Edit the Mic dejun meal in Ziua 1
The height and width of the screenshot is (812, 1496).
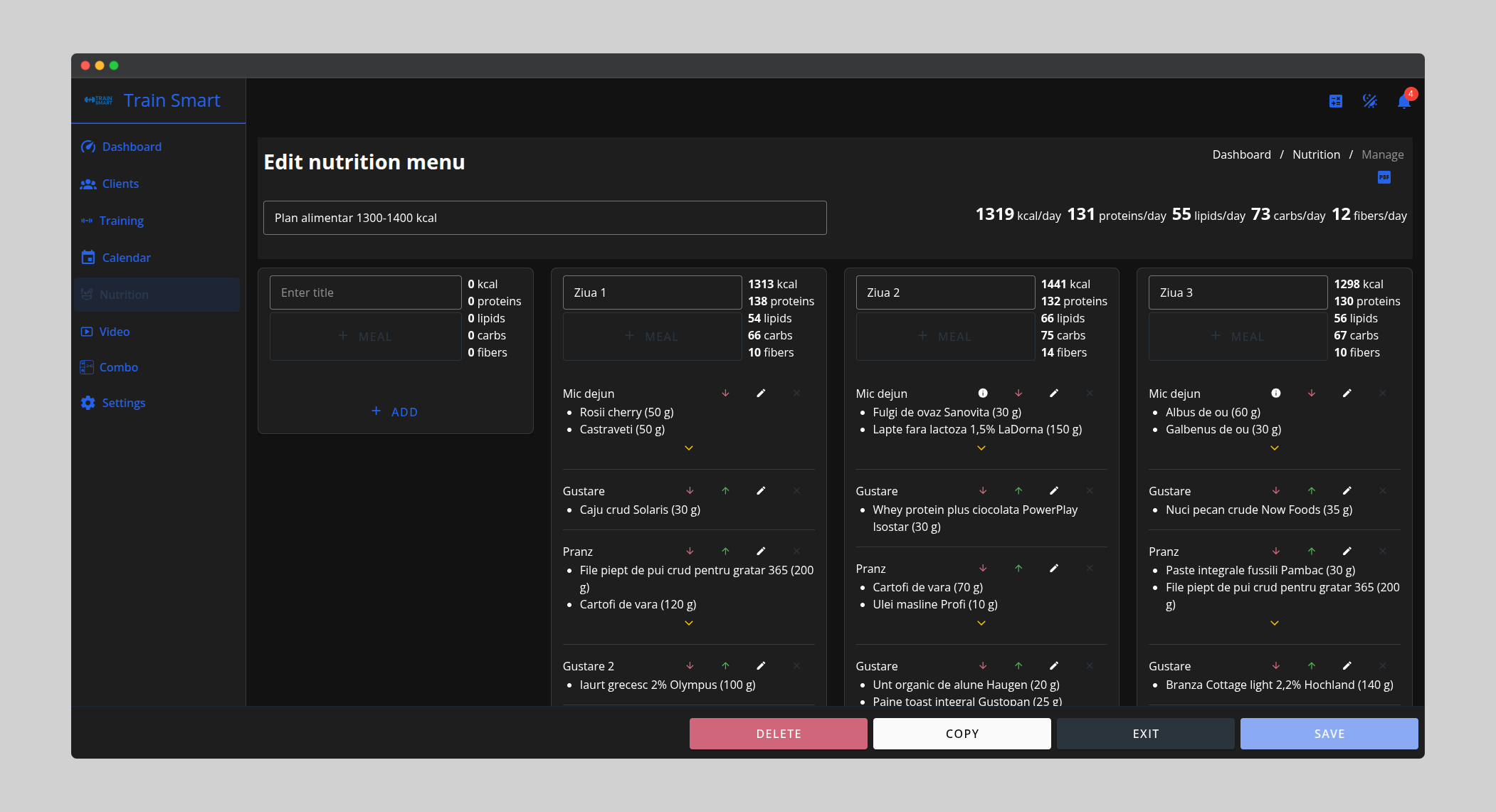[x=761, y=393]
